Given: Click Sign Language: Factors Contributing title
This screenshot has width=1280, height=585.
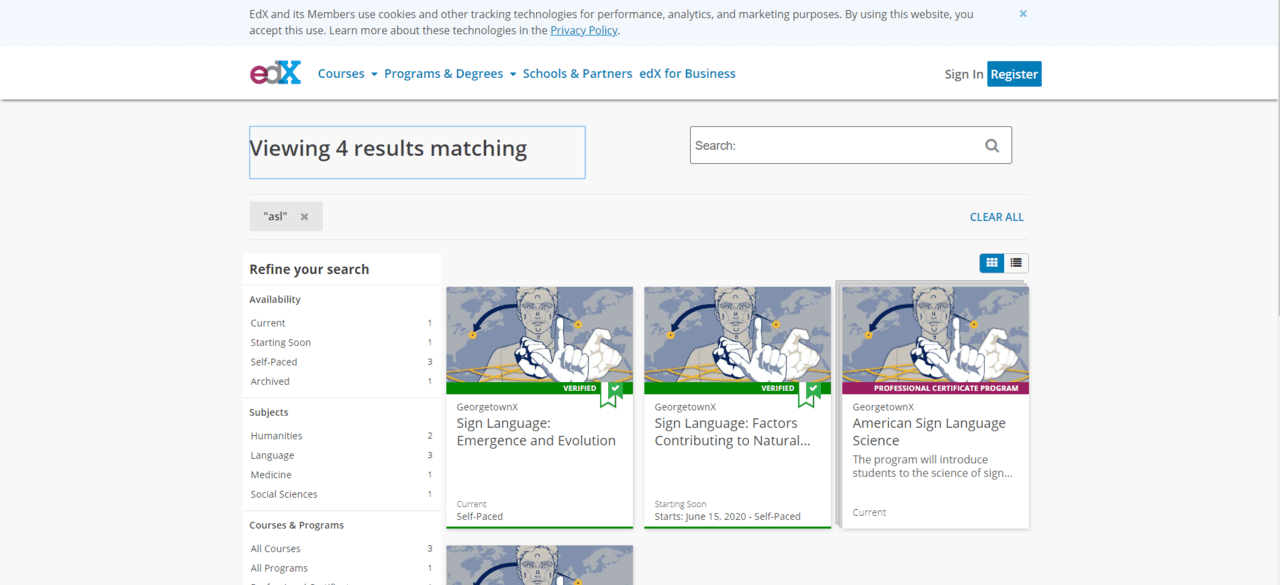Looking at the screenshot, I should [732, 432].
